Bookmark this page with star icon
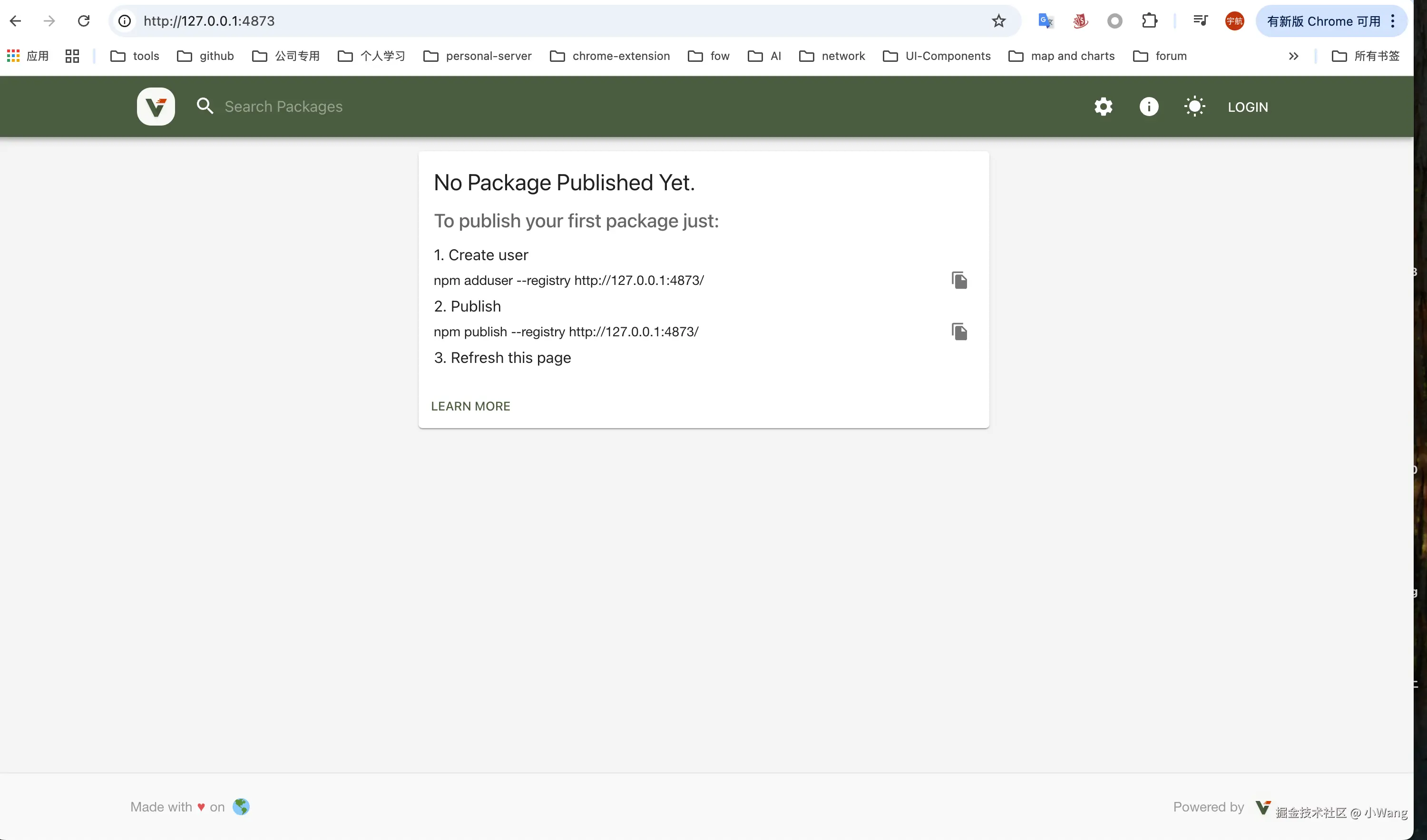The width and height of the screenshot is (1427, 840). tap(998, 21)
